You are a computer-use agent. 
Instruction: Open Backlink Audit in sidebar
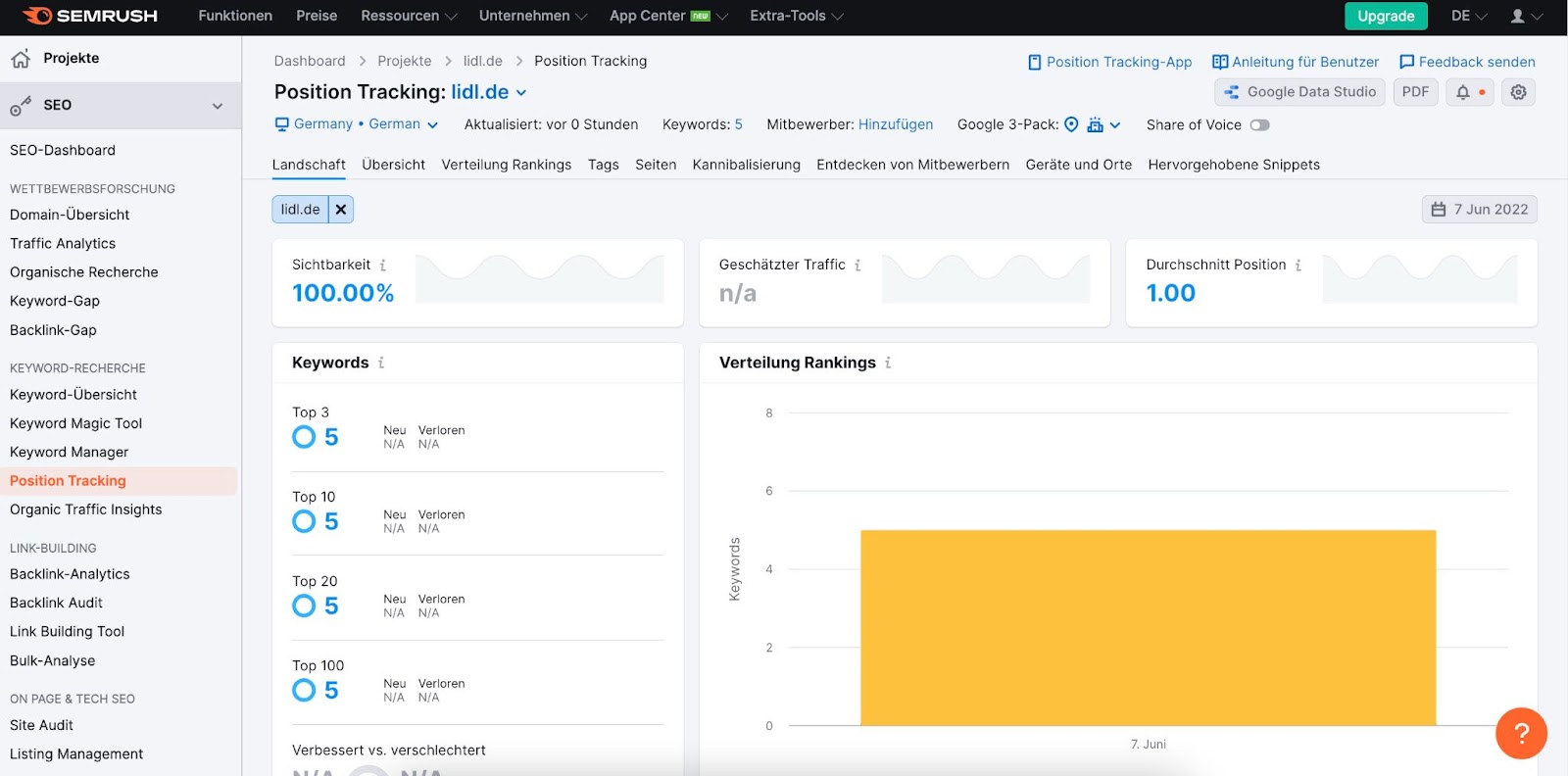pos(57,603)
